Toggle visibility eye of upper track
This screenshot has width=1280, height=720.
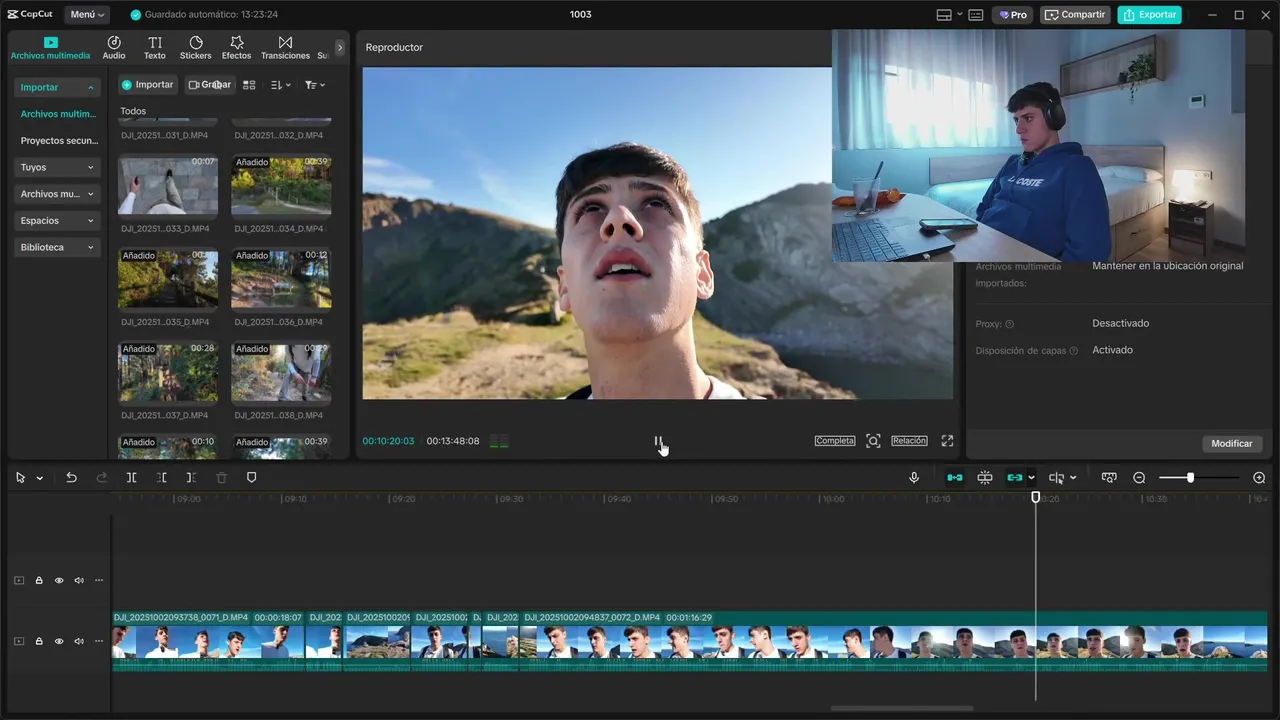click(x=59, y=580)
